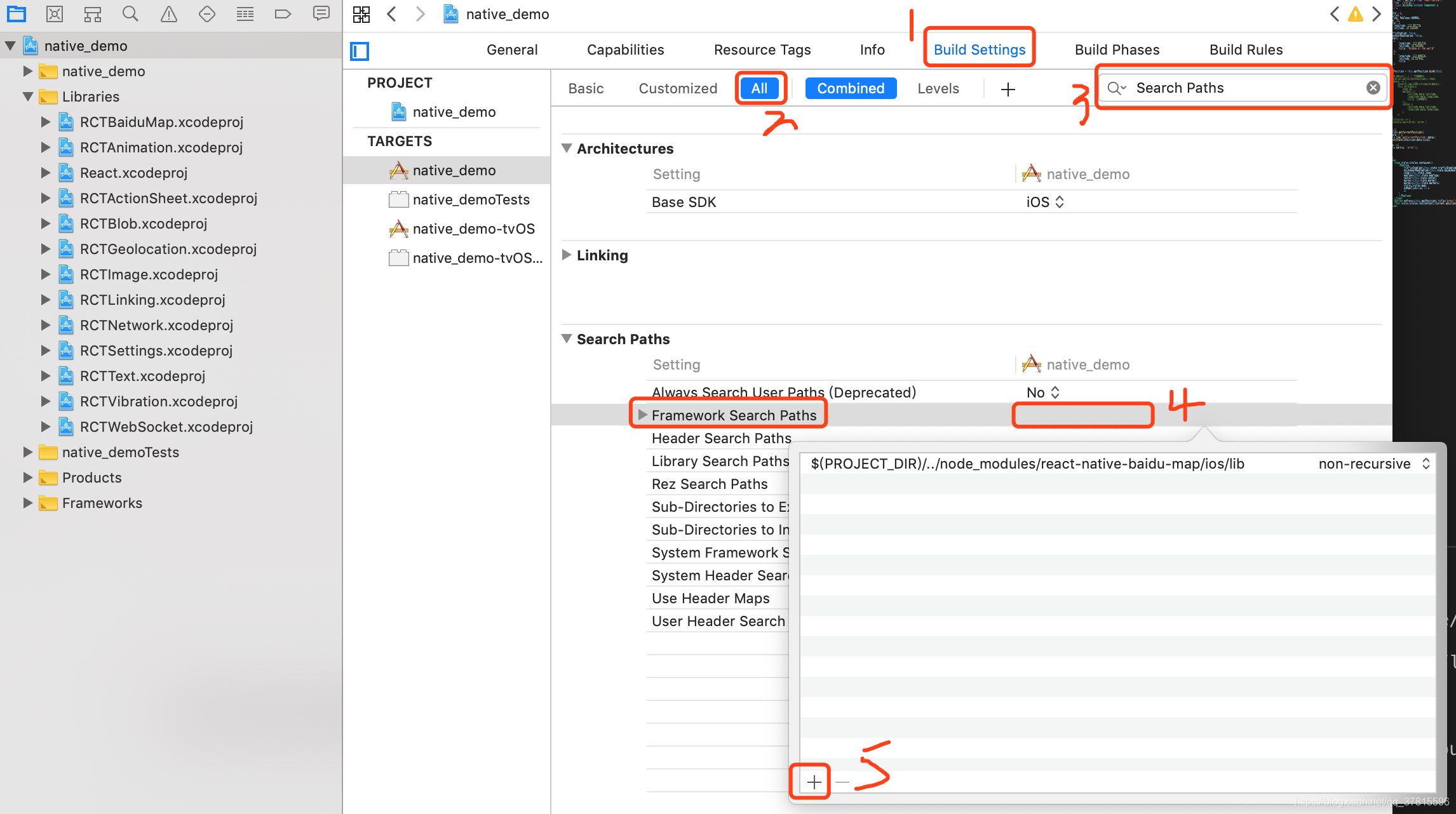
Task: Open the Debug navigator lines icon
Action: tap(245, 14)
